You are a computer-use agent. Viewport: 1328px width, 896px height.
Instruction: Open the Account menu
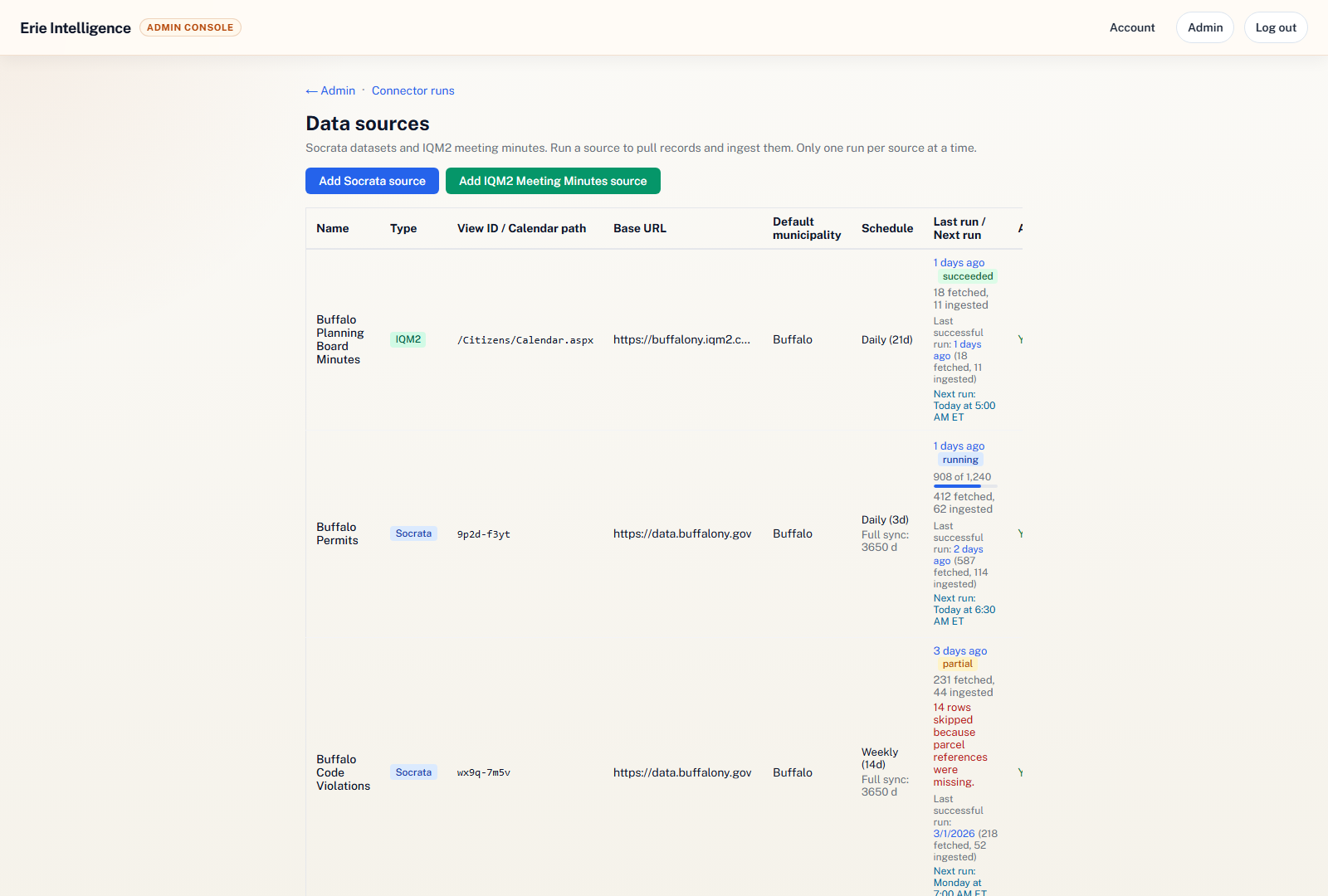[1131, 27]
